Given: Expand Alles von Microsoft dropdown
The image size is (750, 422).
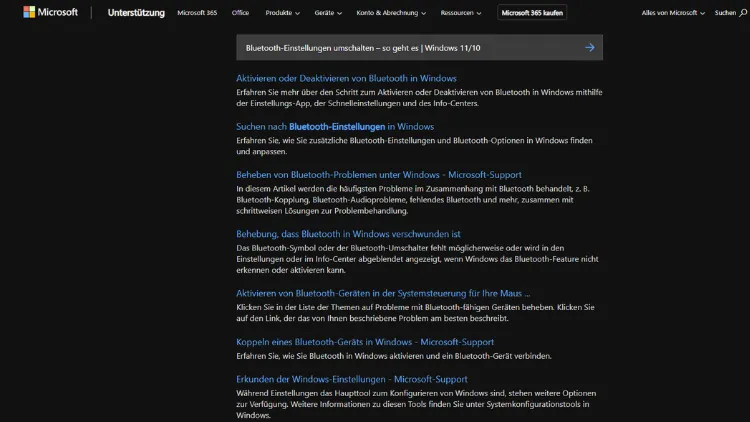Looking at the screenshot, I should tap(673, 13).
